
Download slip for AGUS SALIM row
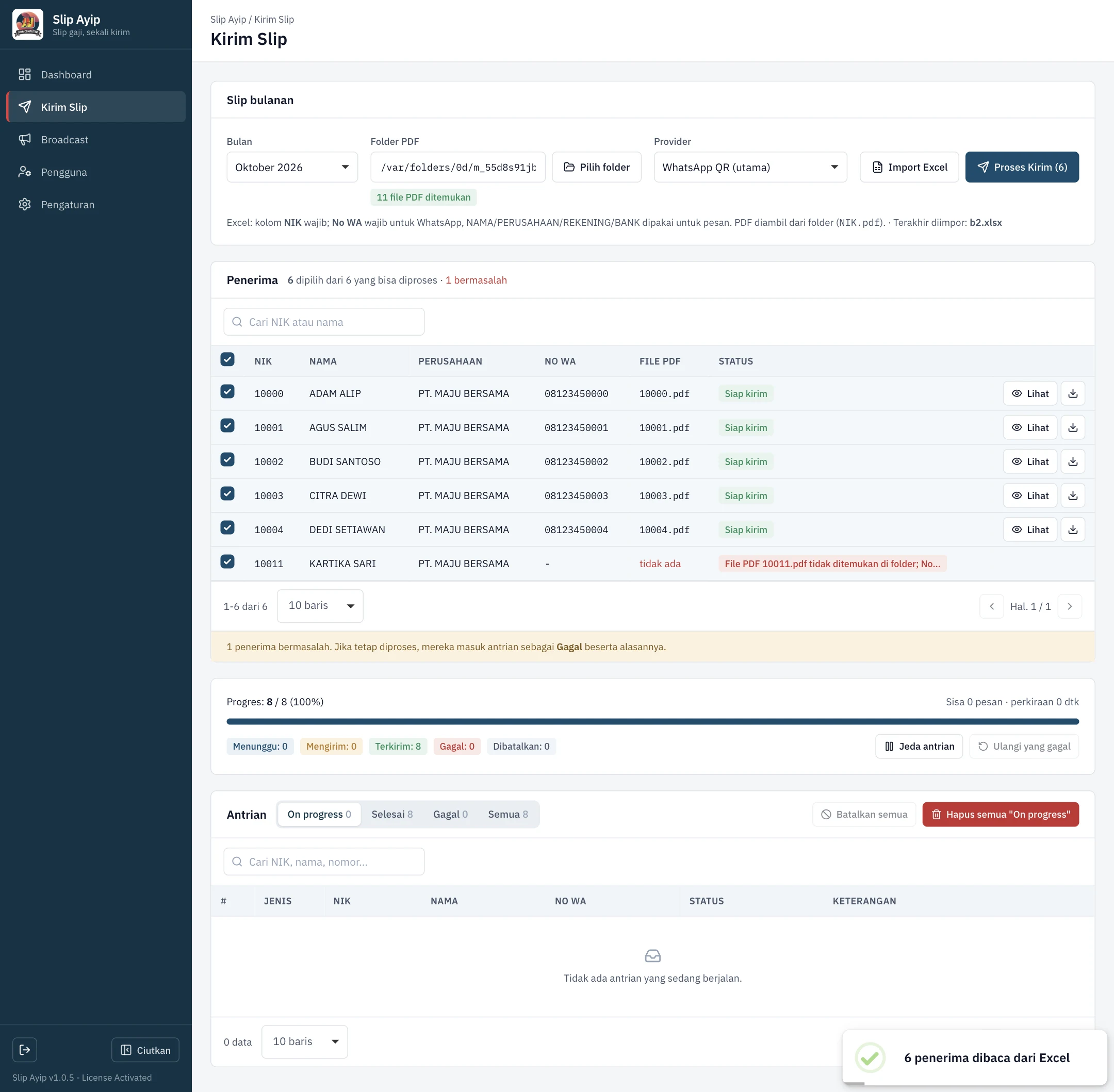point(1073,427)
